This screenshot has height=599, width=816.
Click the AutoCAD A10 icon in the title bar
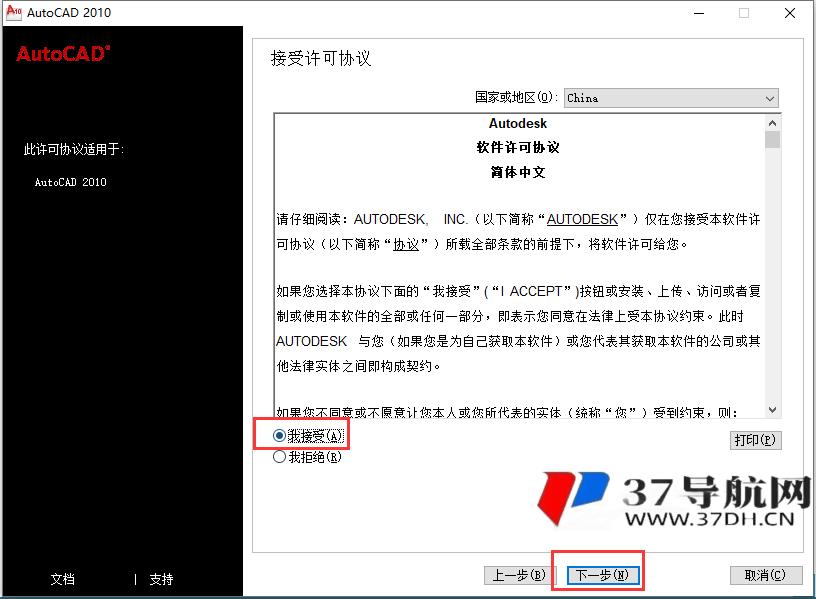(x=14, y=13)
